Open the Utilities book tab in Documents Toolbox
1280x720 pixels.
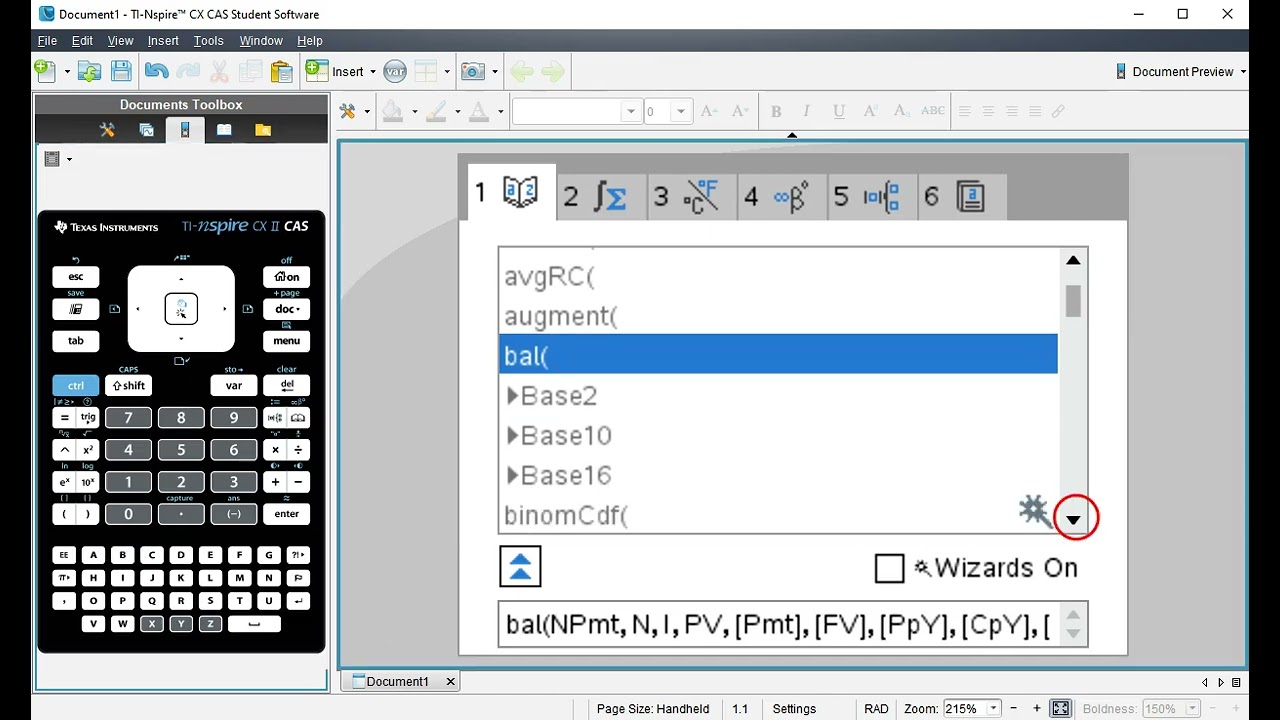click(x=224, y=130)
